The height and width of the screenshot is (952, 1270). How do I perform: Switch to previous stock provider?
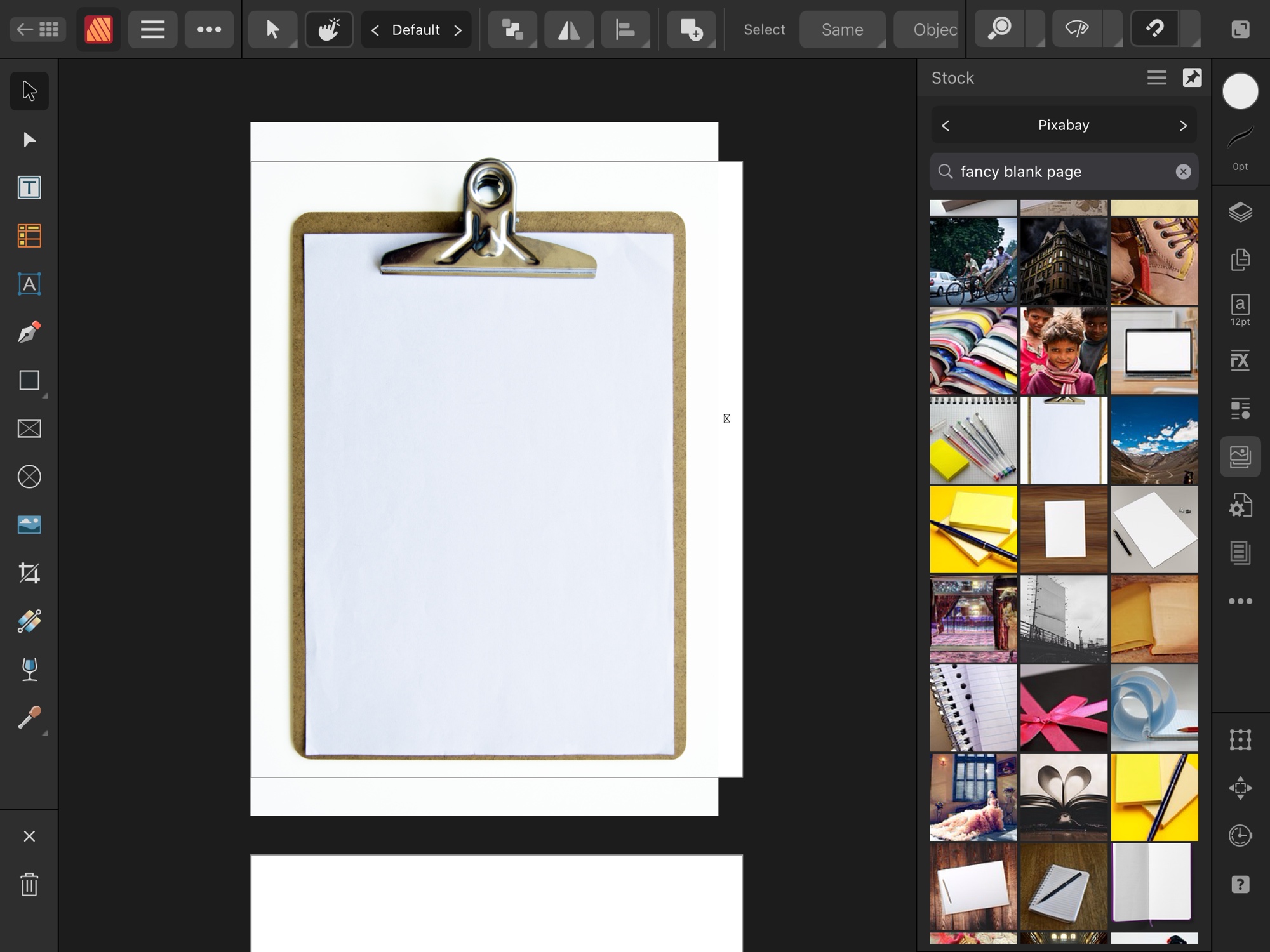(946, 126)
